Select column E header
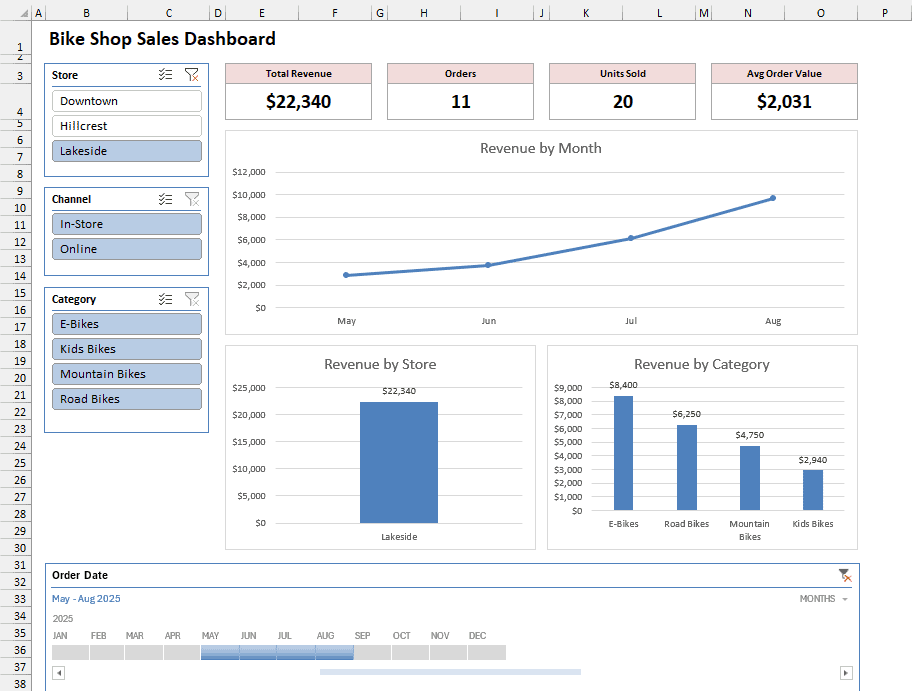The width and height of the screenshot is (912, 691). coord(262,13)
